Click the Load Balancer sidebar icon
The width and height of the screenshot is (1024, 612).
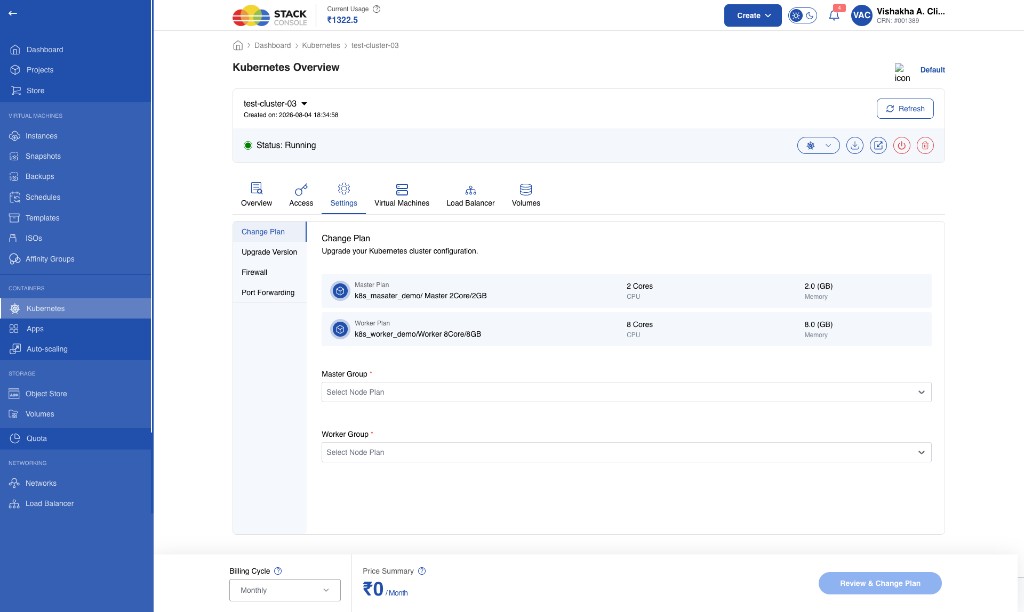pos(14,504)
